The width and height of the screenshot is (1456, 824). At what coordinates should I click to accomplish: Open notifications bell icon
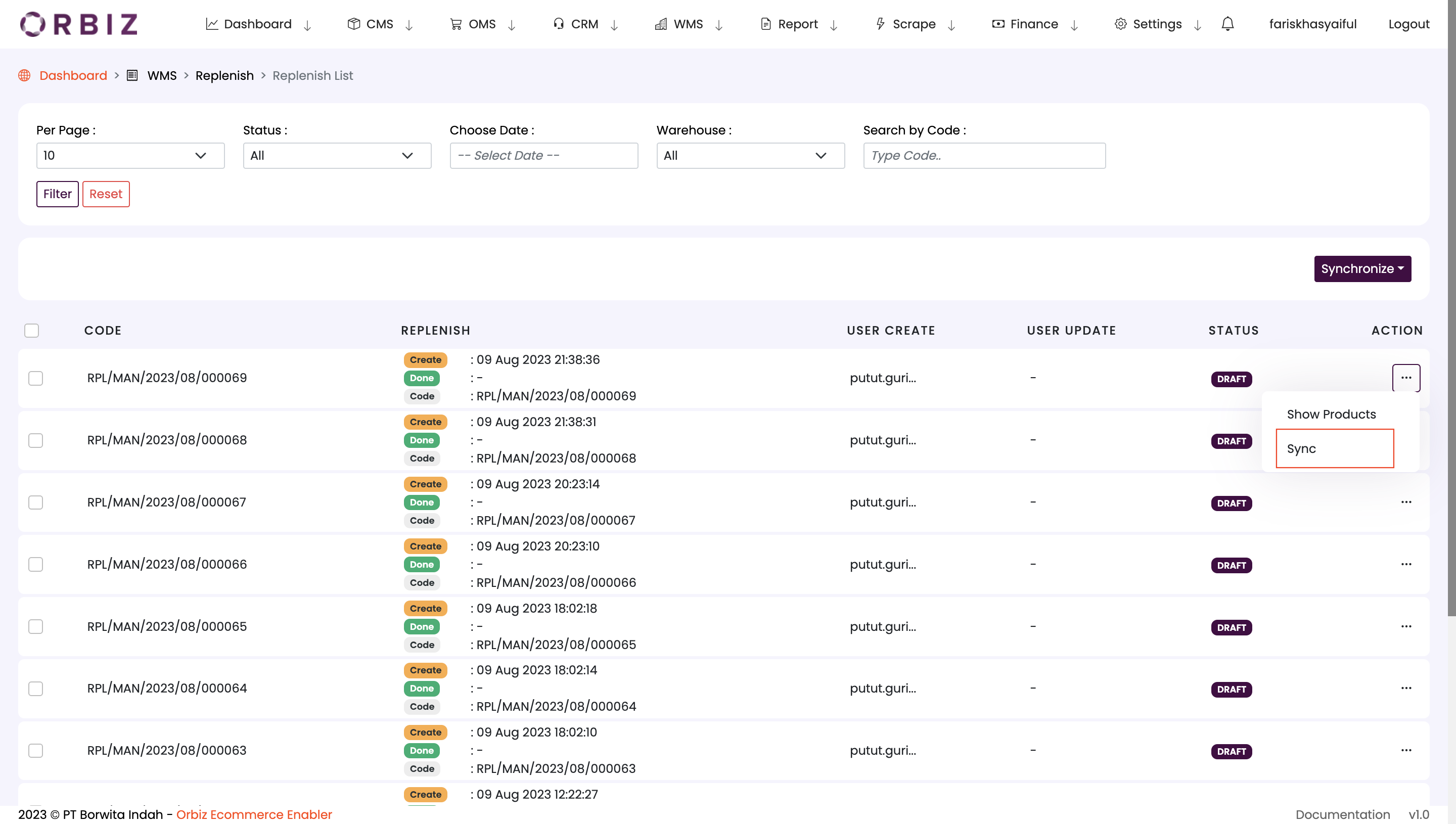[x=1227, y=24]
